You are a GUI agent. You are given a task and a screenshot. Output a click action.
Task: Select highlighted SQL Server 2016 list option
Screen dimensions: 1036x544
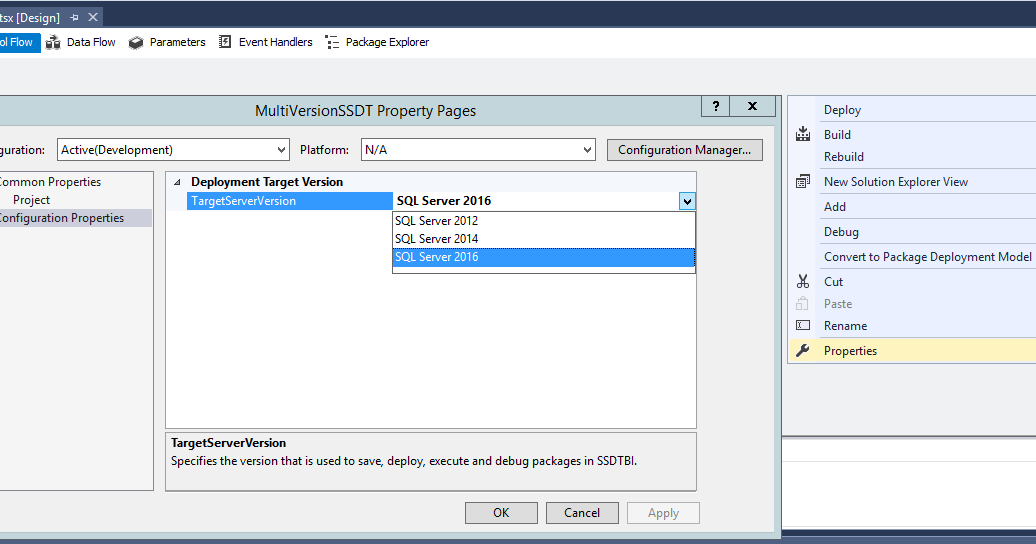coord(544,257)
